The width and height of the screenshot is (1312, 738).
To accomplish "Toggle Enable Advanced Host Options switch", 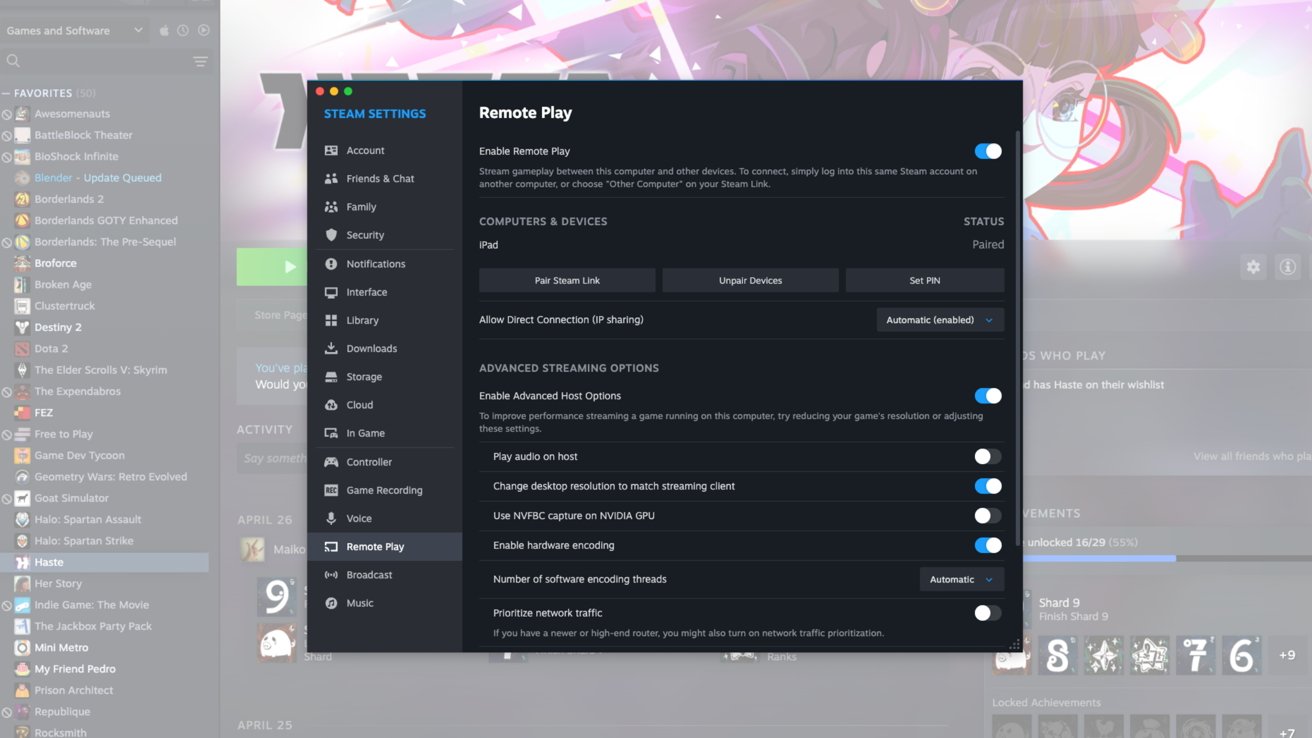I will [x=988, y=396].
